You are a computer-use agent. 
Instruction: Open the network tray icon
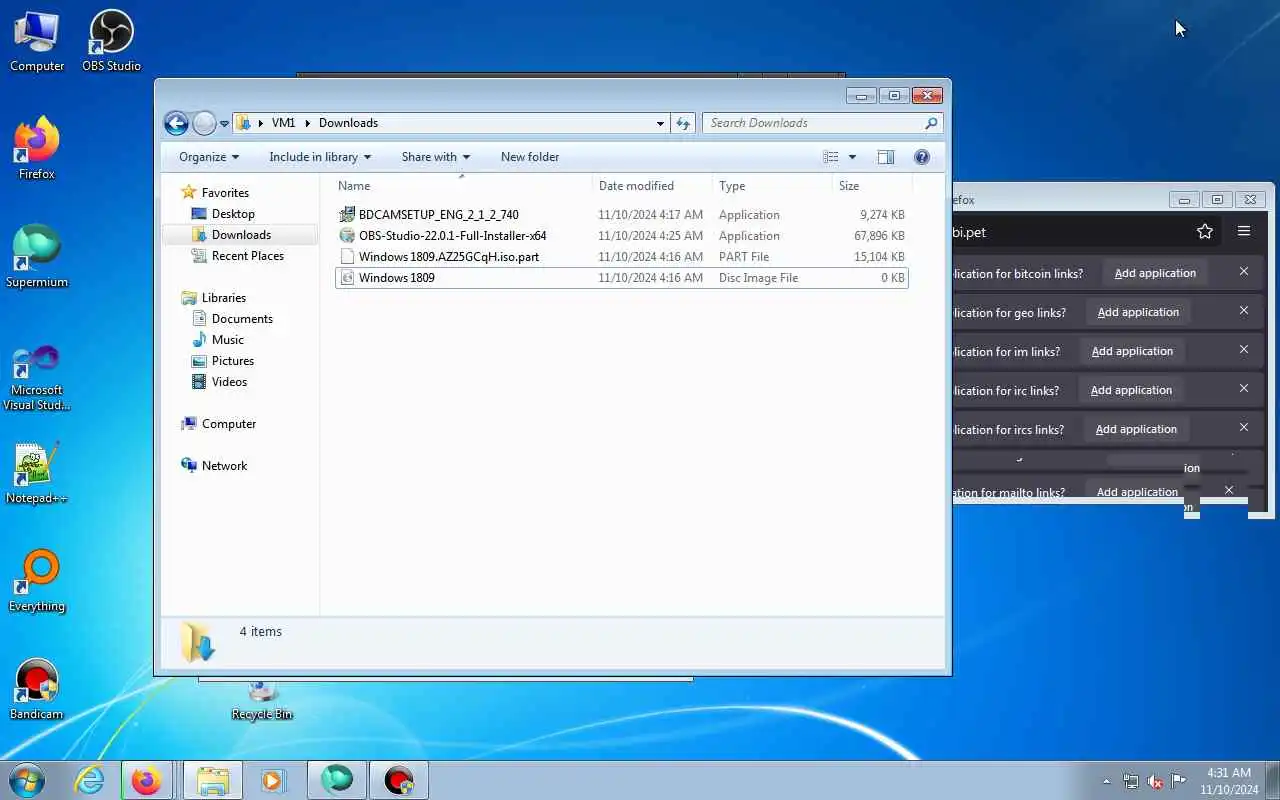pyautogui.click(x=1131, y=781)
